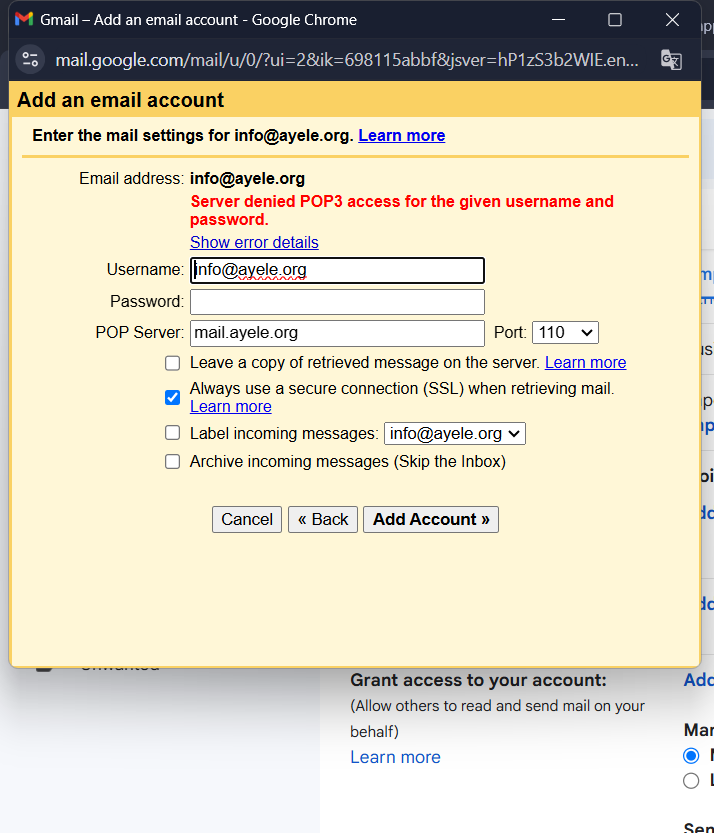714x833 pixels.
Task: Go back with the « Back button
Action: (x=323, y=519)
